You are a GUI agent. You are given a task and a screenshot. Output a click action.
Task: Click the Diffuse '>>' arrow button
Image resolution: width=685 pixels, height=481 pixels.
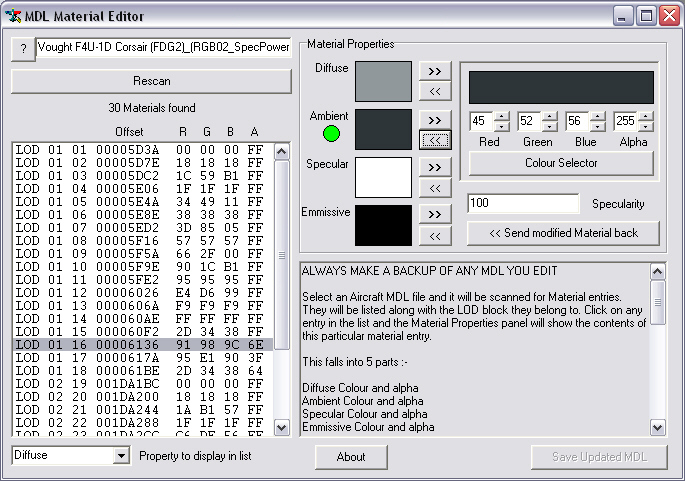(x=434, y=71)
